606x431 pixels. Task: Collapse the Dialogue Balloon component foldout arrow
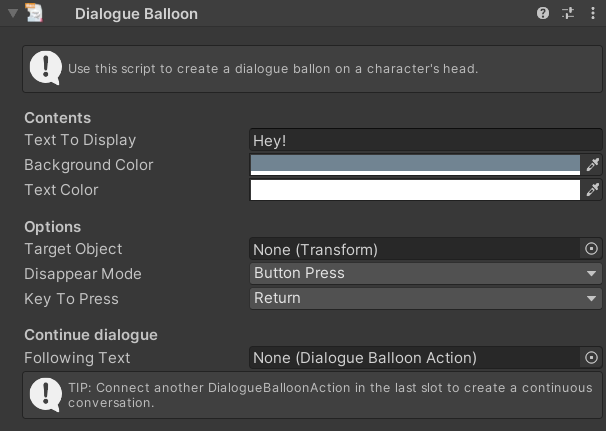pos(12,14)
